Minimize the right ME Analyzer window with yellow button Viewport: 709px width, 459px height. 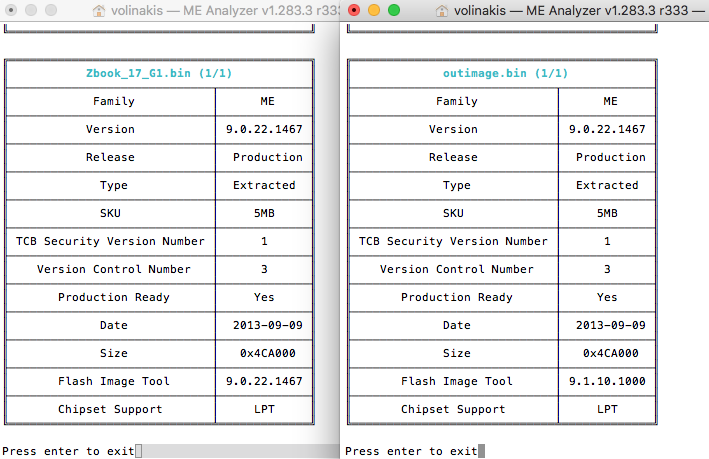point(374,10)
